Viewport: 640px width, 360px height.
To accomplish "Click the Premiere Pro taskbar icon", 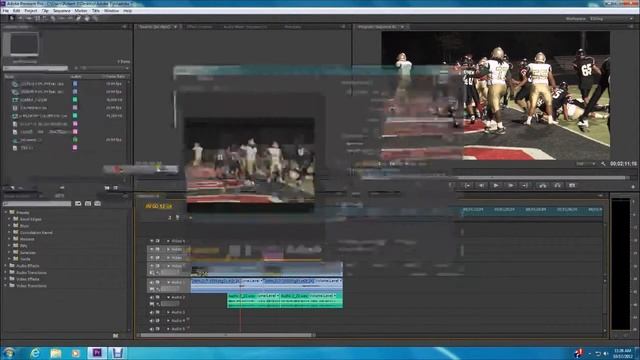I will point(97,353).
